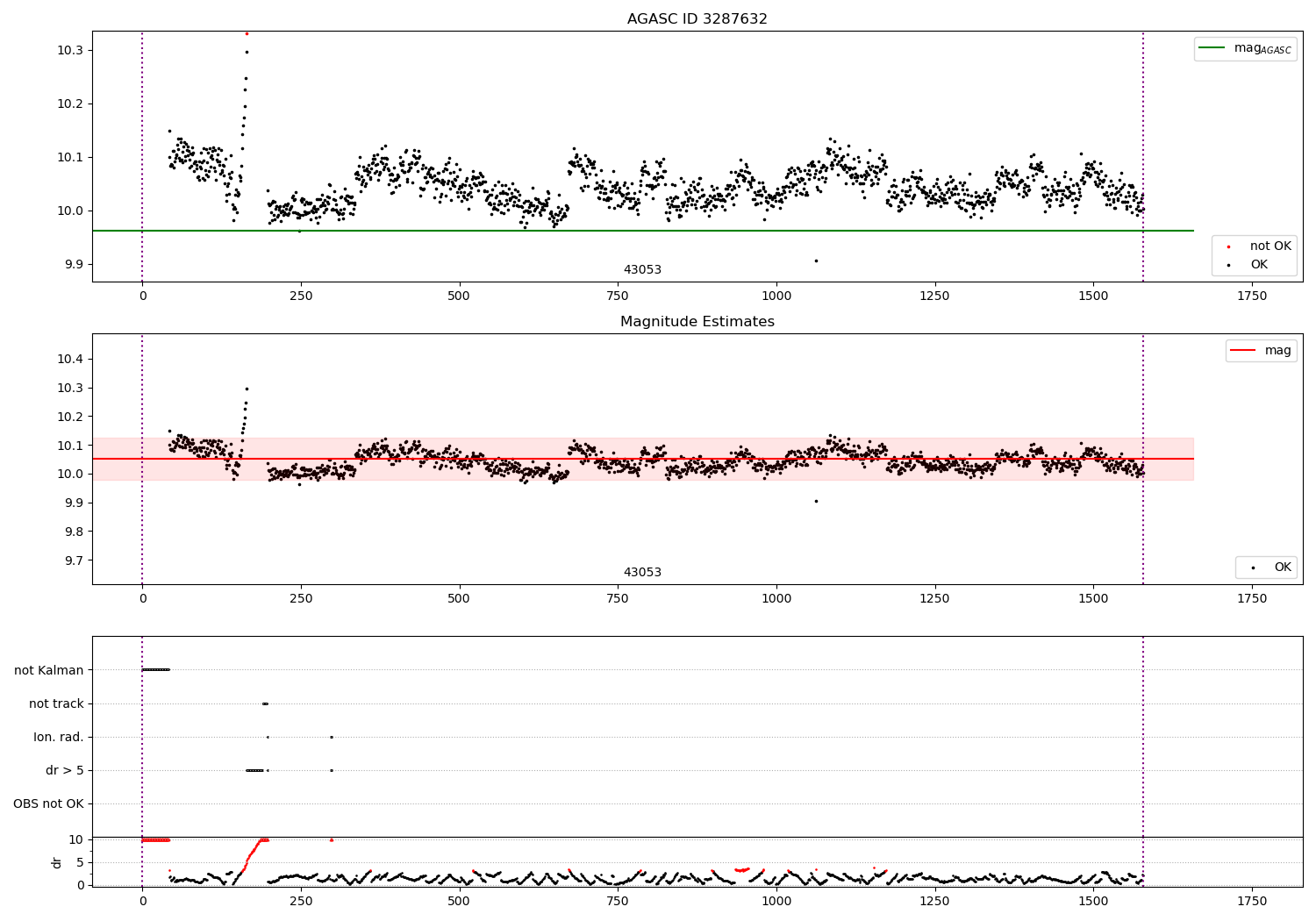Click the 'OBS not OK' axis label
Viewport: 1316px width, 921px height.
(x=48, y=803)
